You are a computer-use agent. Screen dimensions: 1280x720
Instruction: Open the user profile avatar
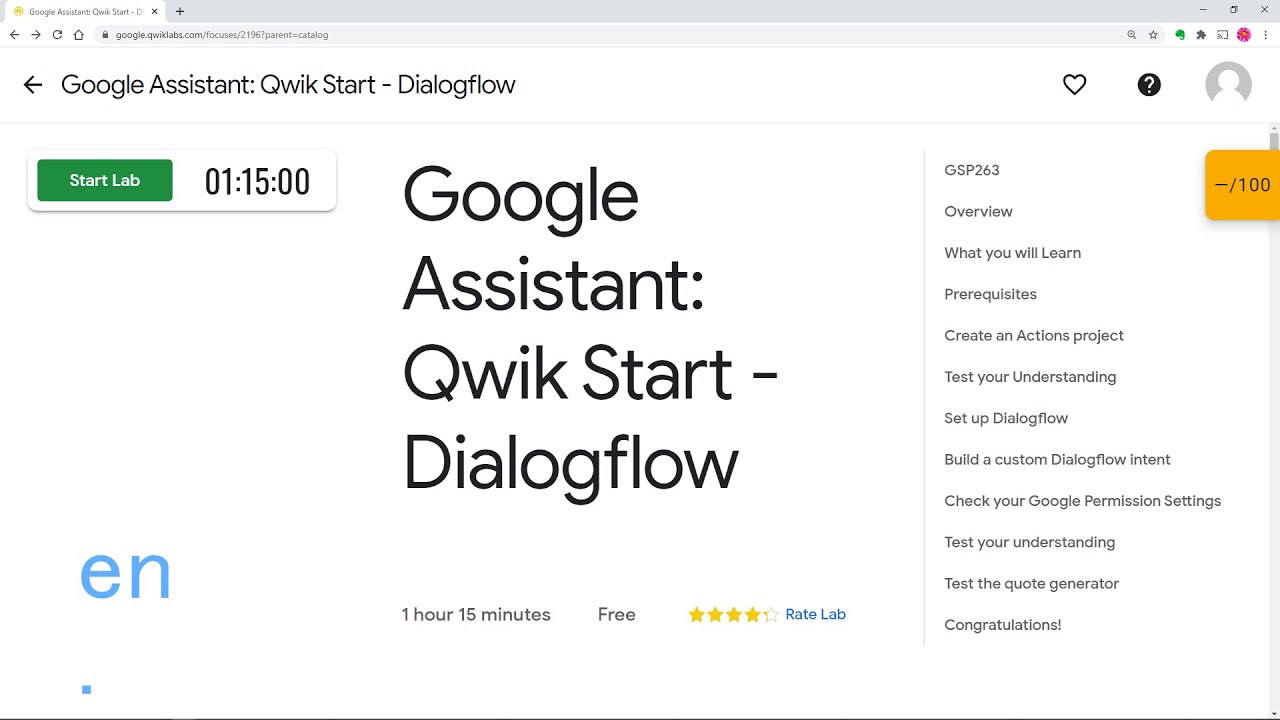(x=1228, y=85)
